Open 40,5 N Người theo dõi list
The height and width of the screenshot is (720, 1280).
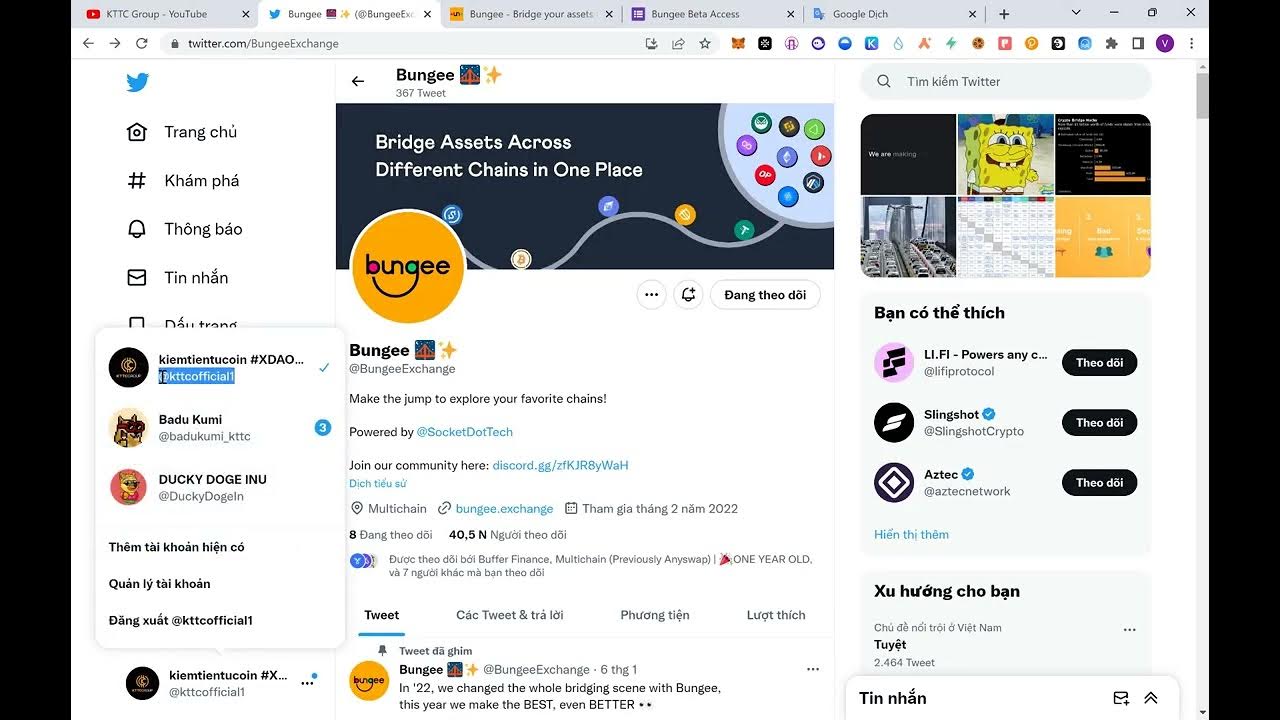pos(508,535)
